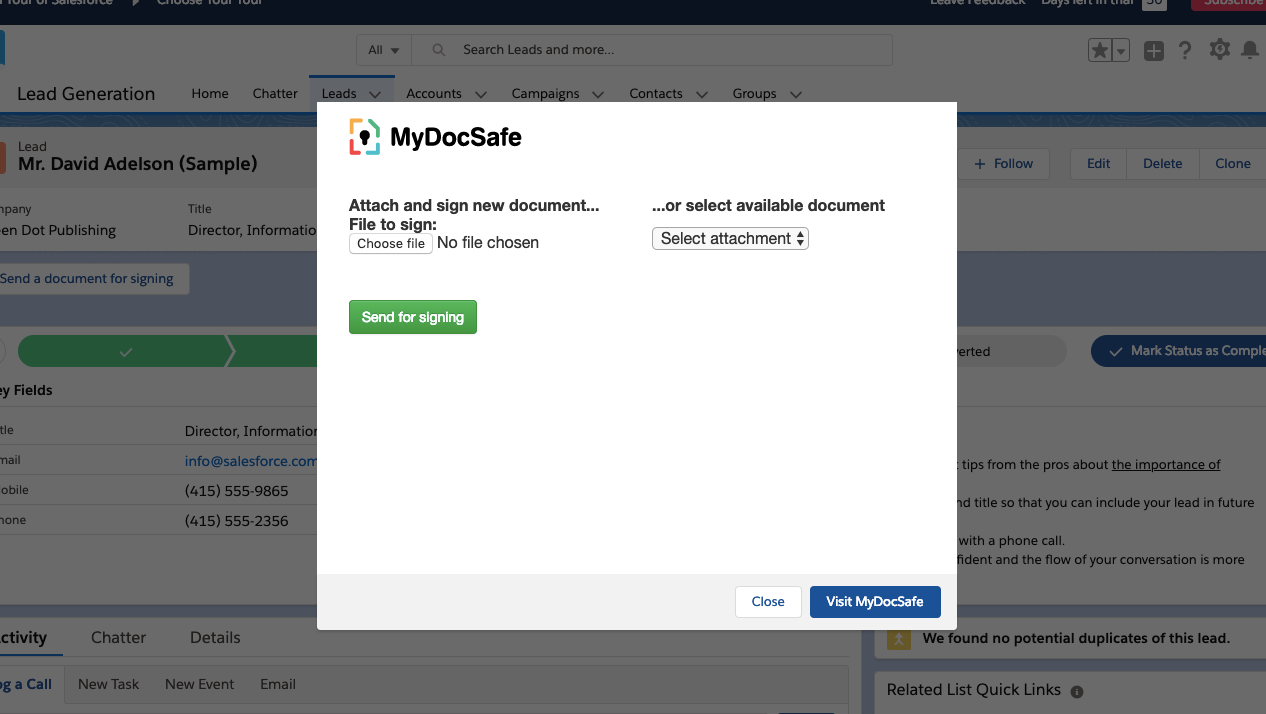The width and height of the screenshot is (1266, 714).
Task: Expand the Contacts tab chevron
Action: [701, 94]
